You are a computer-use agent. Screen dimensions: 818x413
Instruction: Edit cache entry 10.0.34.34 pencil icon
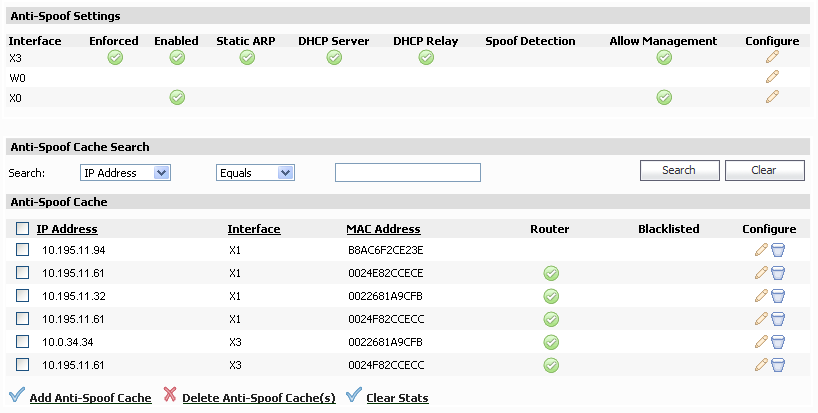click(x=761, y=342)
